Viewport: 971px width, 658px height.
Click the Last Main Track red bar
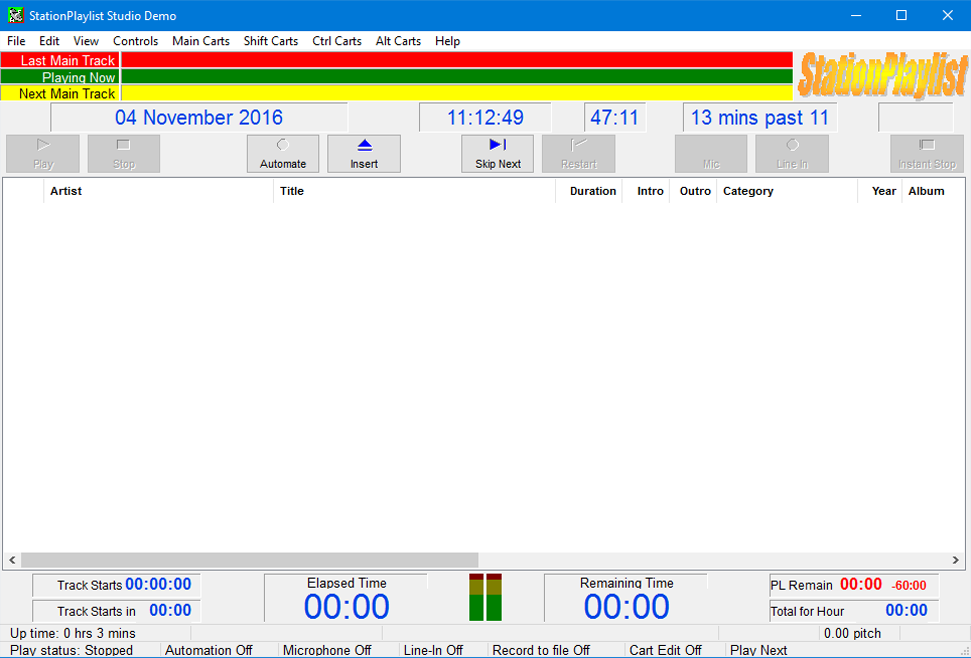tap(457, 60)
